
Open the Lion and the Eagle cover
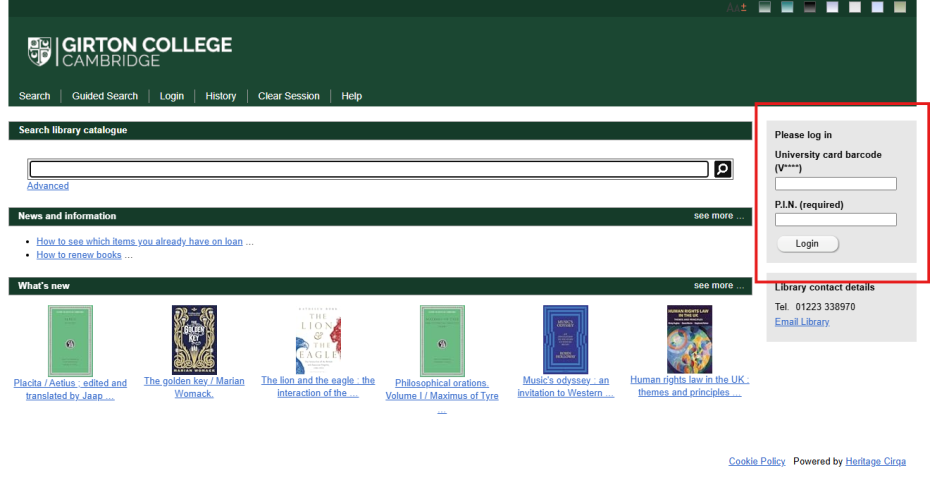click(x=318, y=340)
